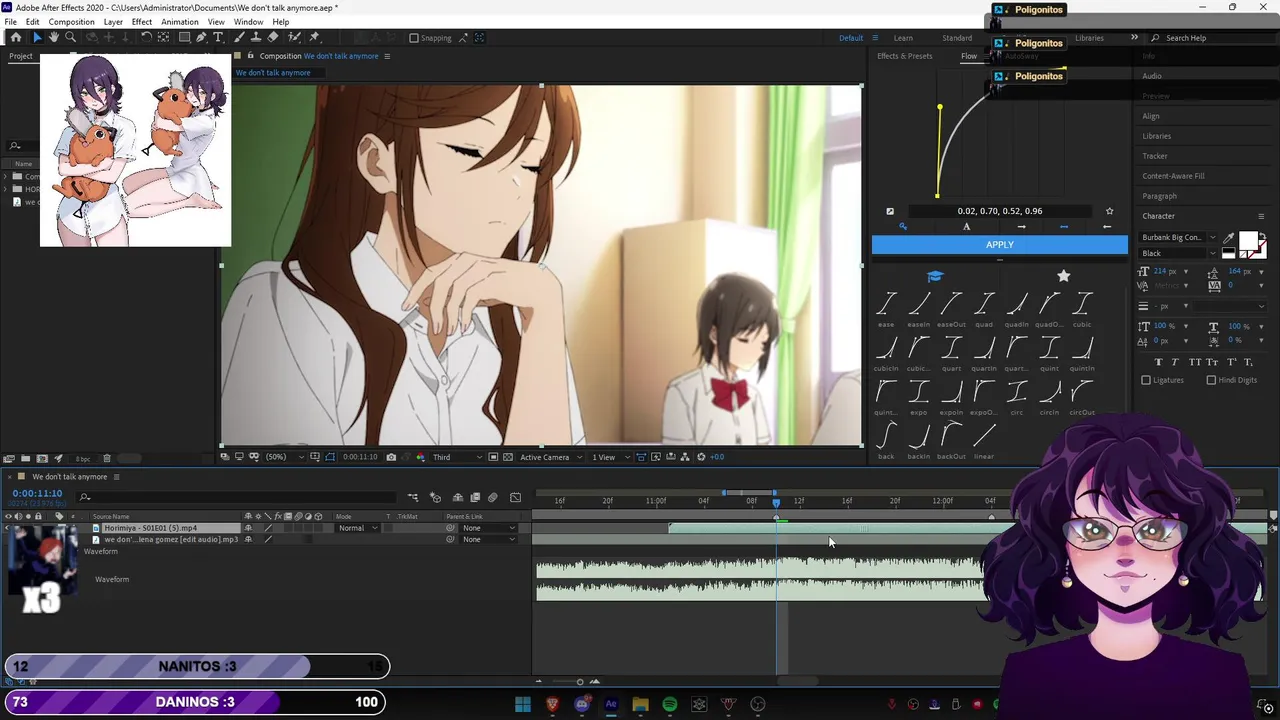
Task: Open the Composition Mini-Flowchart icon in timeline
Action: coord(413,497)
